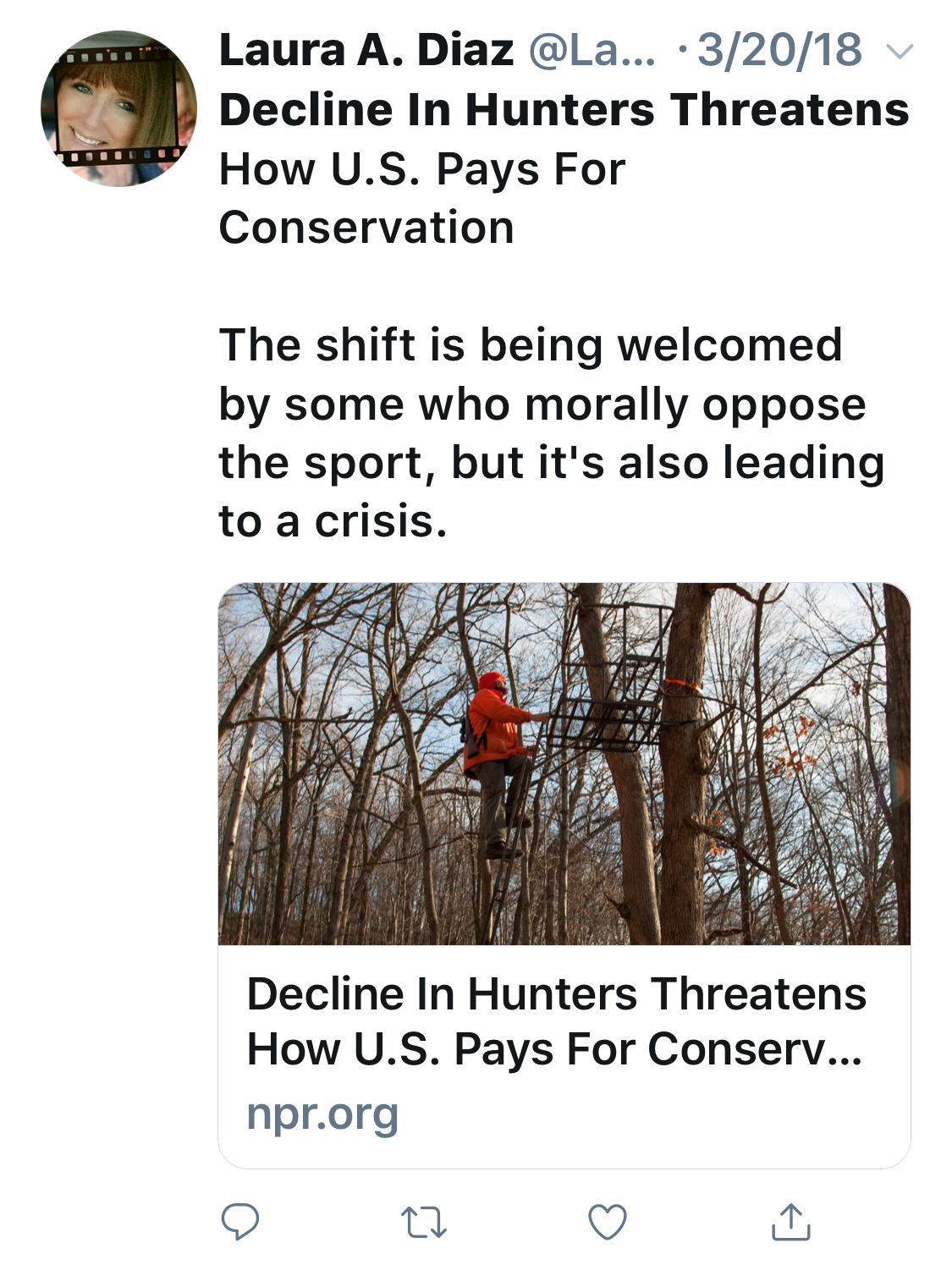Click the 3/20/18 tweet date

(x=779, y=50)
